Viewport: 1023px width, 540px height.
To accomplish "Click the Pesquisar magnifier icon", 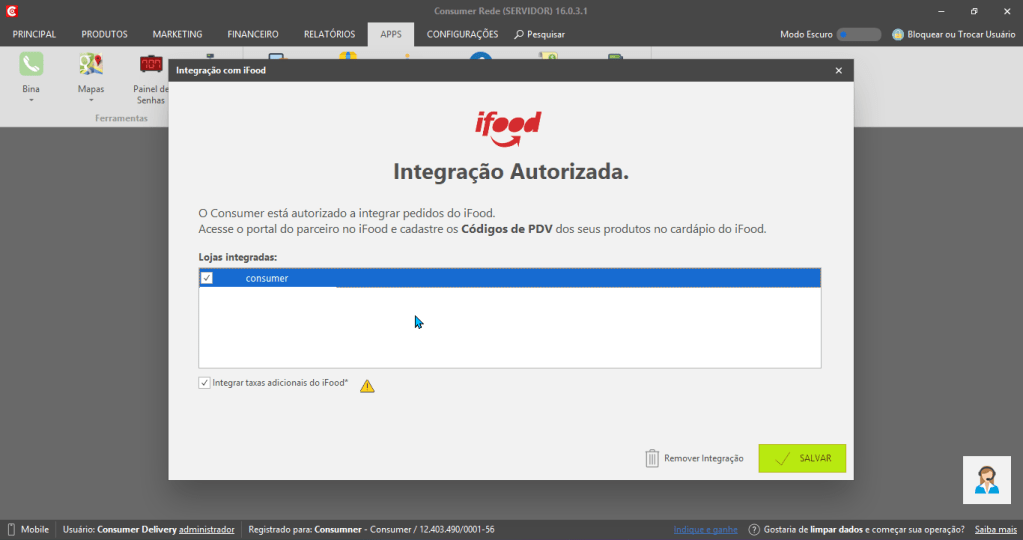I will click(x=519, y=34).
